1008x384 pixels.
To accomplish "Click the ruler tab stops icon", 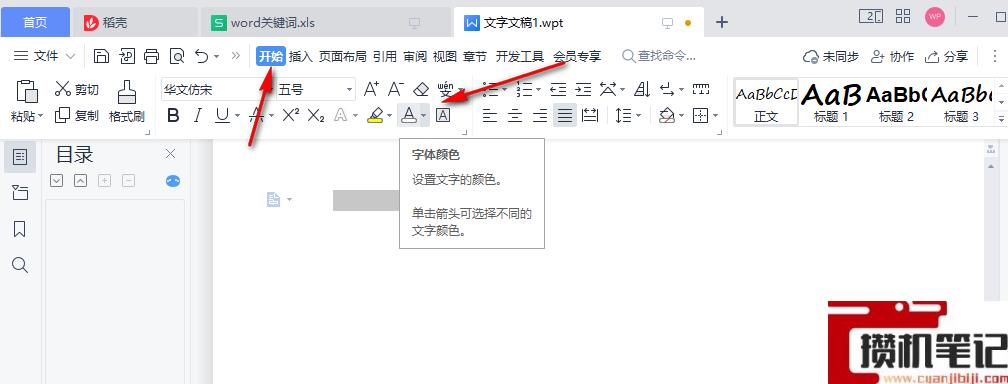I will click(701, 89).
